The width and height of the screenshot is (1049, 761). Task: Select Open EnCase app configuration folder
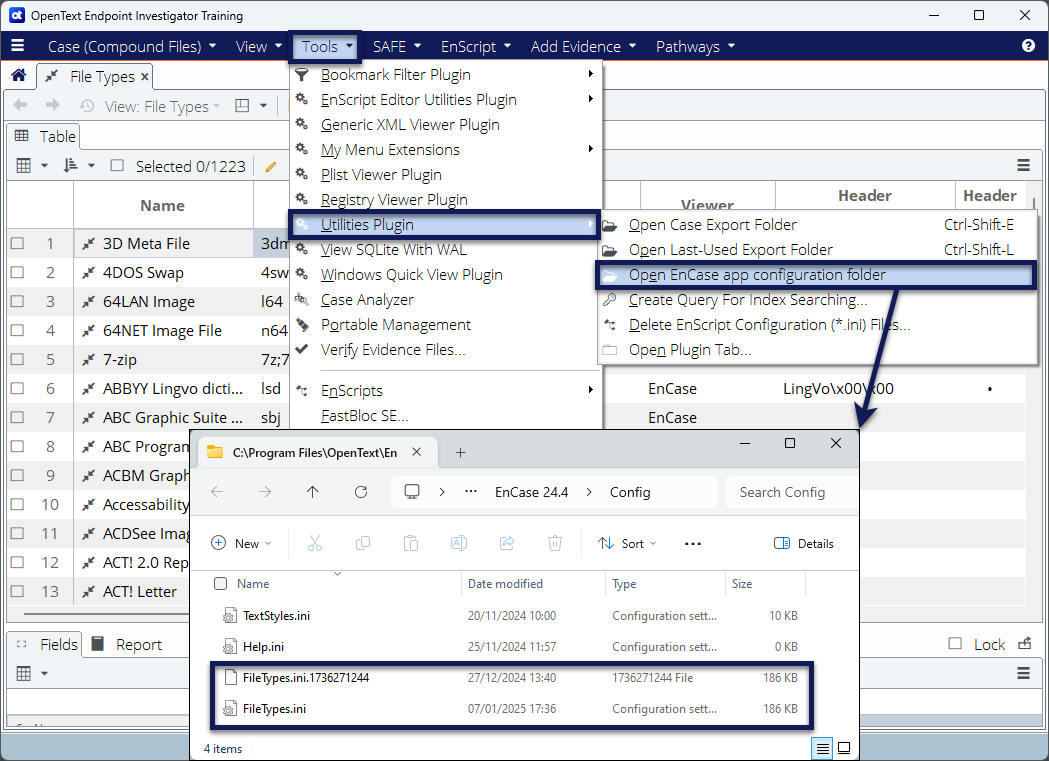tap(816, 275)
